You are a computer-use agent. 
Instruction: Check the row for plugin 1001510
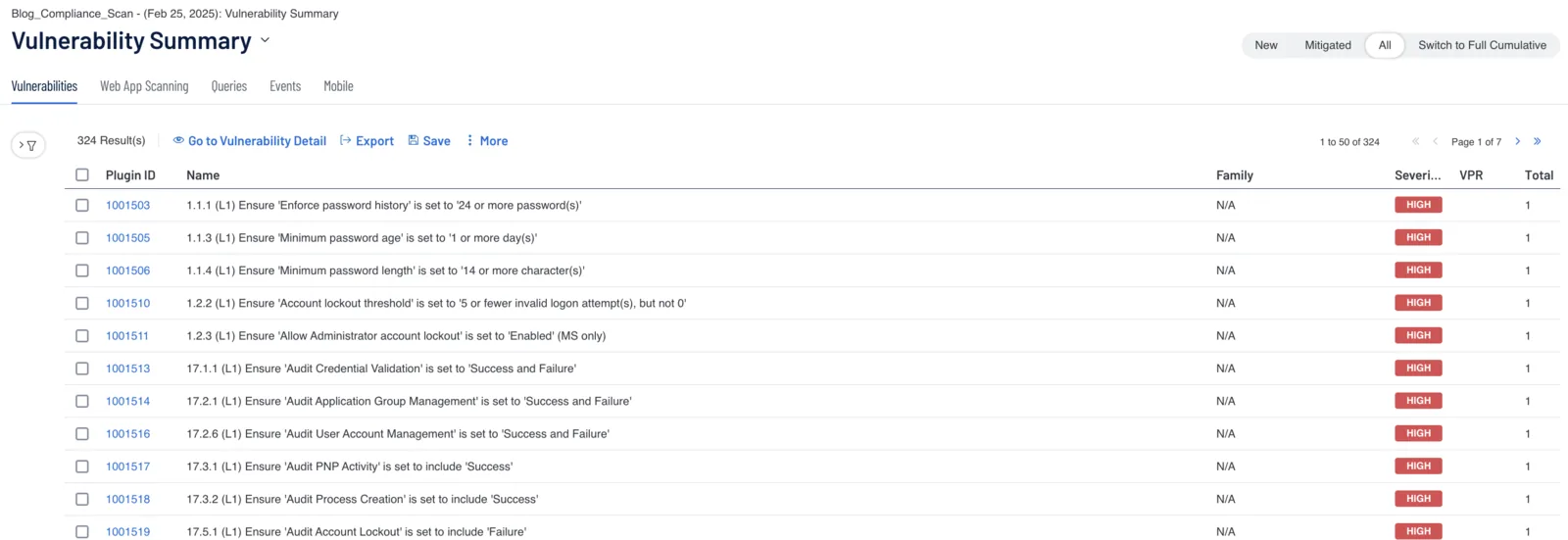click(x=82, y=303)
